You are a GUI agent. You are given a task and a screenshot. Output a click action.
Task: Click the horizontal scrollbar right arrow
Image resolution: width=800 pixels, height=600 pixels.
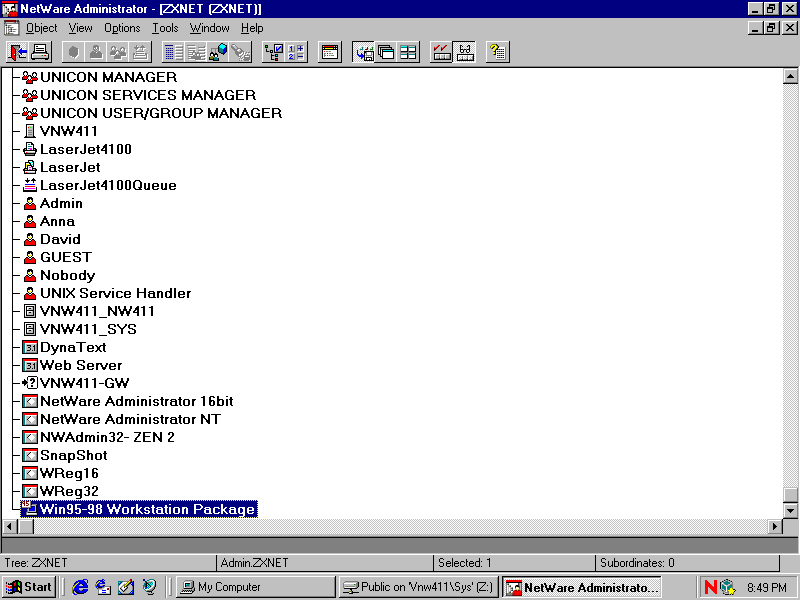tap(775, 527)
